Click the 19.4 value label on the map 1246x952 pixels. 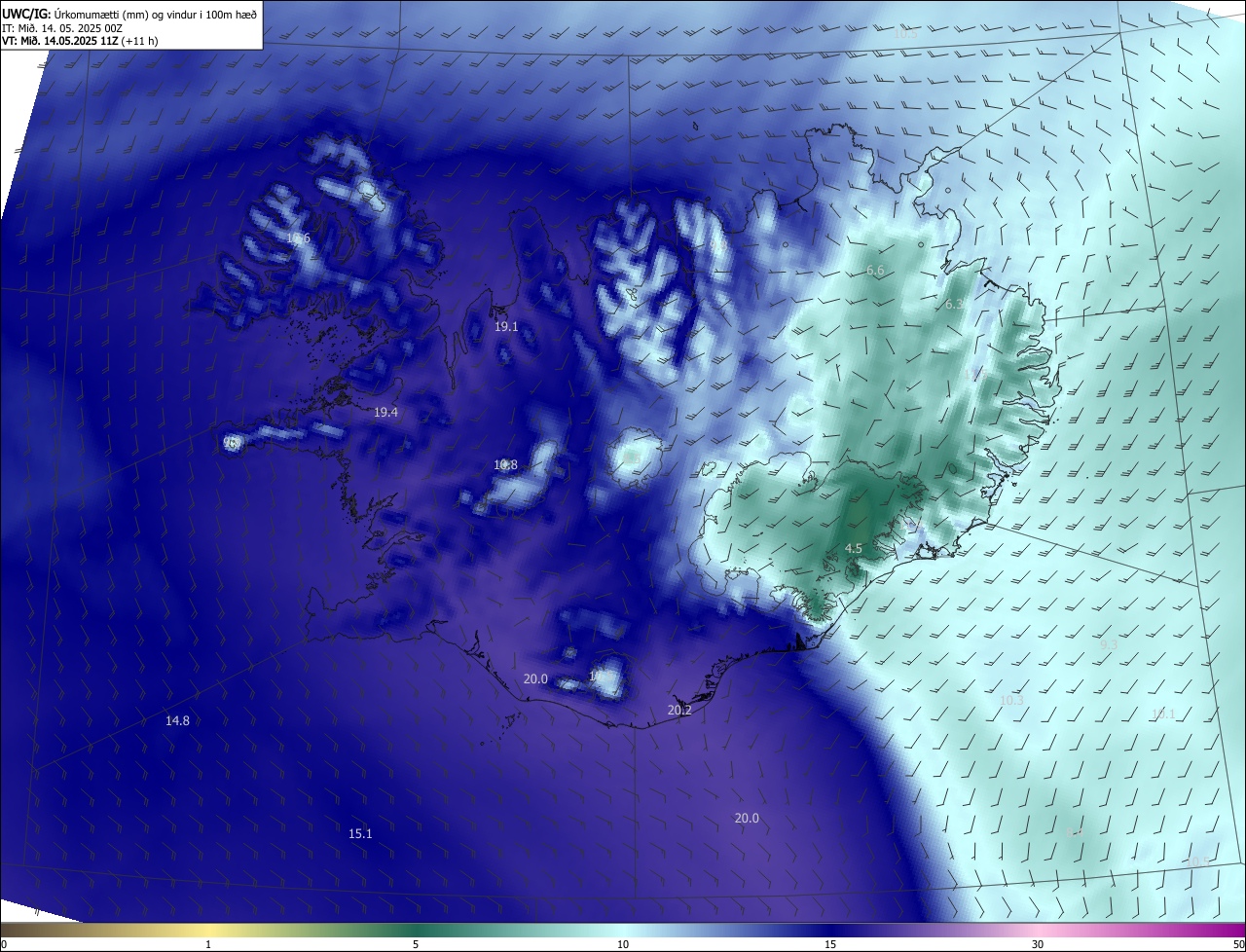pyautogui.click(x=385, y=413)
